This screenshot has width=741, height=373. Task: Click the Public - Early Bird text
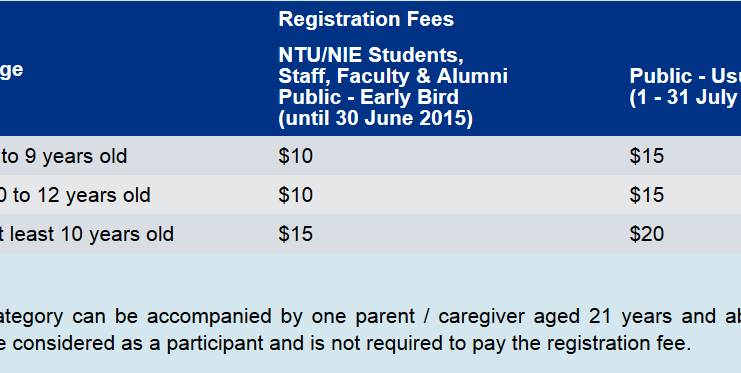[x=369, y=97]
